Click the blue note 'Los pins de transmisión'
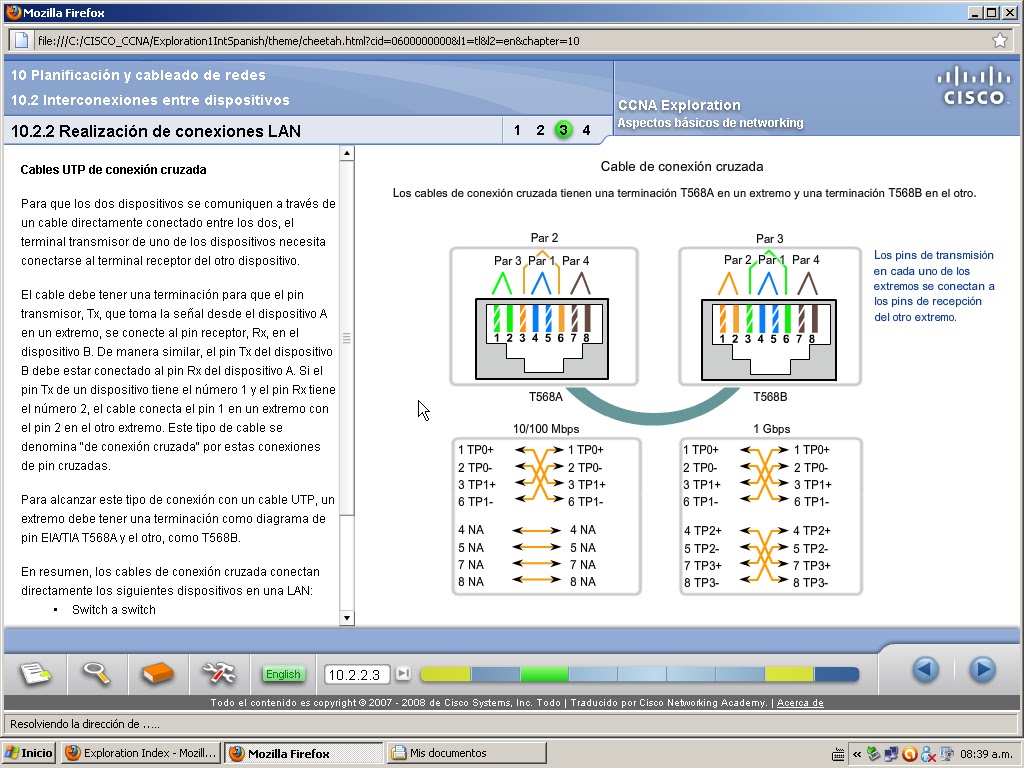The width and height of the screenshot is (1024, 768). pyautogui.click(x=934, y=286)
